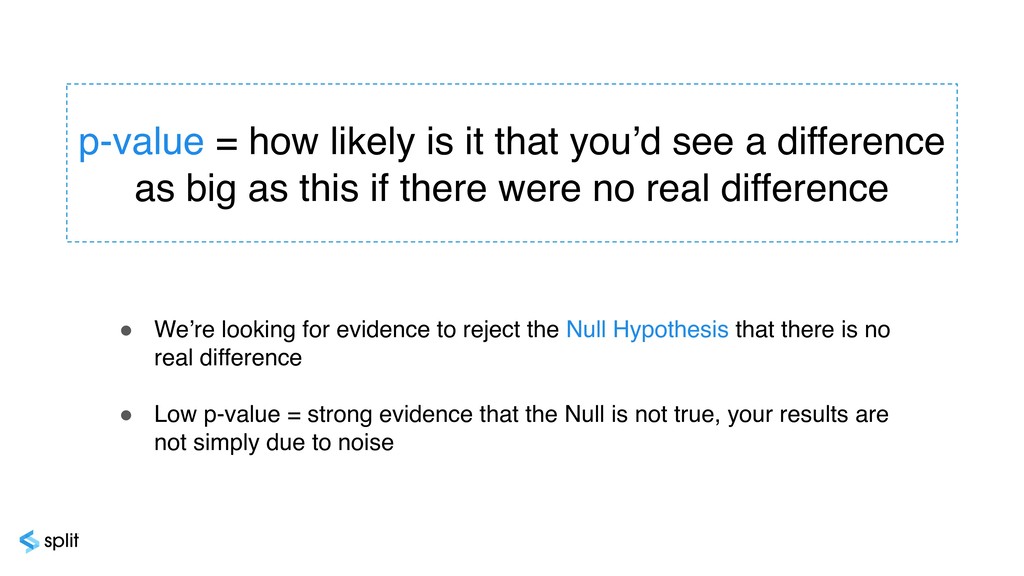Click 'how likely' in the heading
Viewport: 1024px width, 576px height.
(332, 142)
